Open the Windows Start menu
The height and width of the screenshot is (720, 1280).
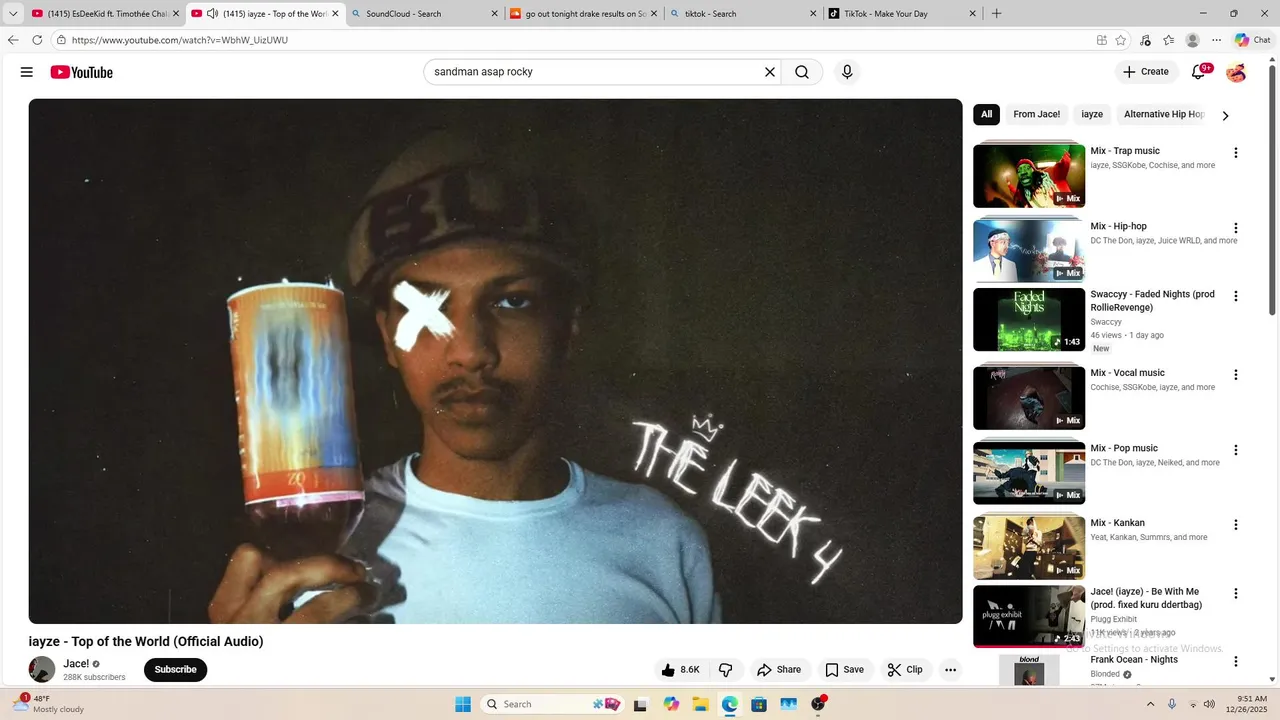point(463,704)
